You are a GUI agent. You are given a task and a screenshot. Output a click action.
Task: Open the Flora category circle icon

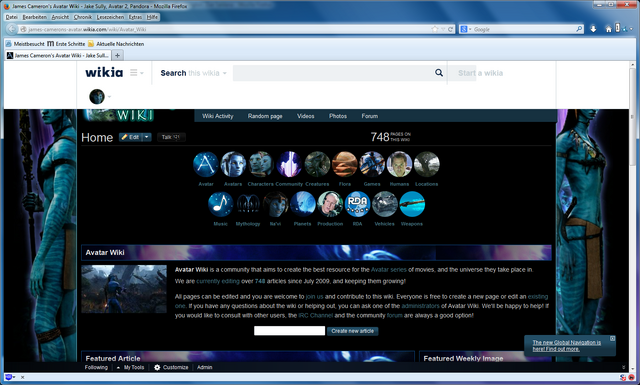click(x=344, y=165)
